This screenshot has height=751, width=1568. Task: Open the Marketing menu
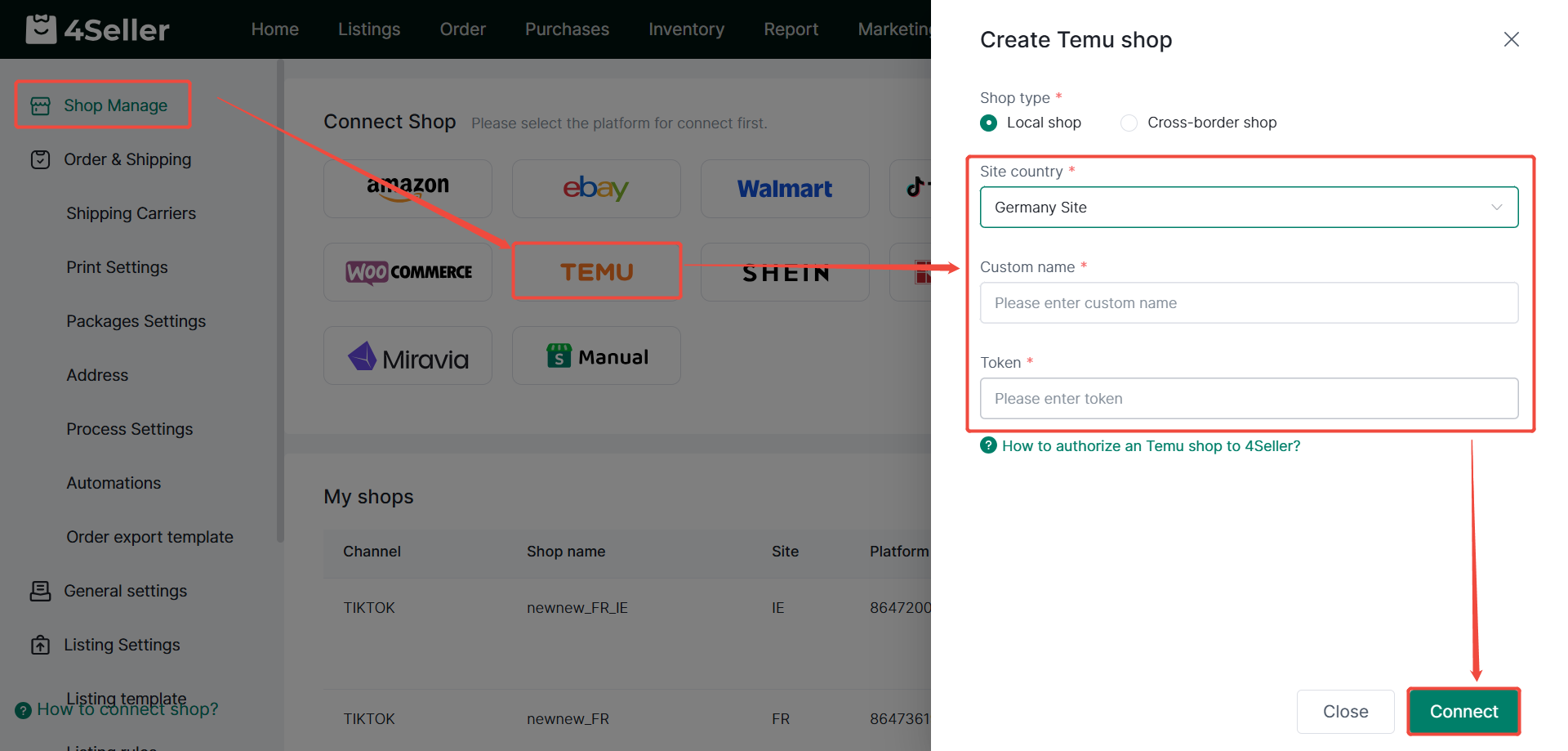[x=894, y=29]
